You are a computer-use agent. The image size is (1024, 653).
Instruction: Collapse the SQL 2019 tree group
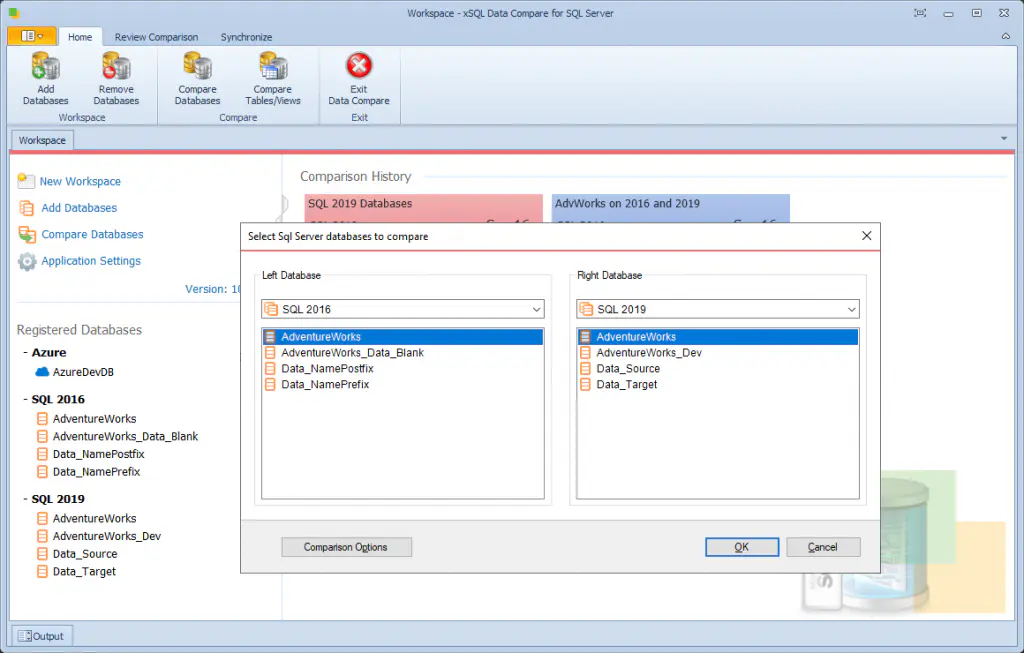(x=25, y=499)
